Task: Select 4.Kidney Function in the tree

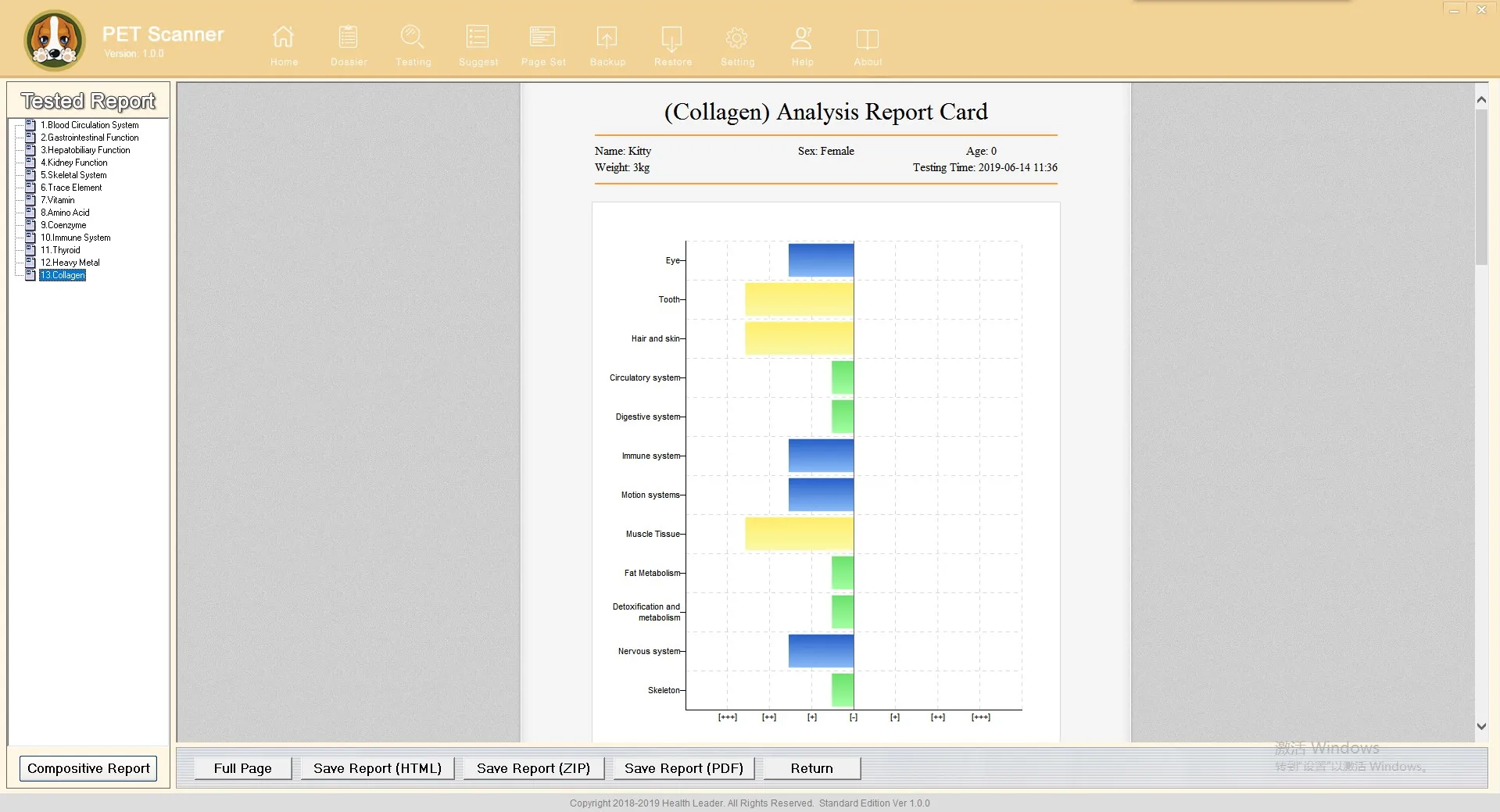Action: point(74,163)
